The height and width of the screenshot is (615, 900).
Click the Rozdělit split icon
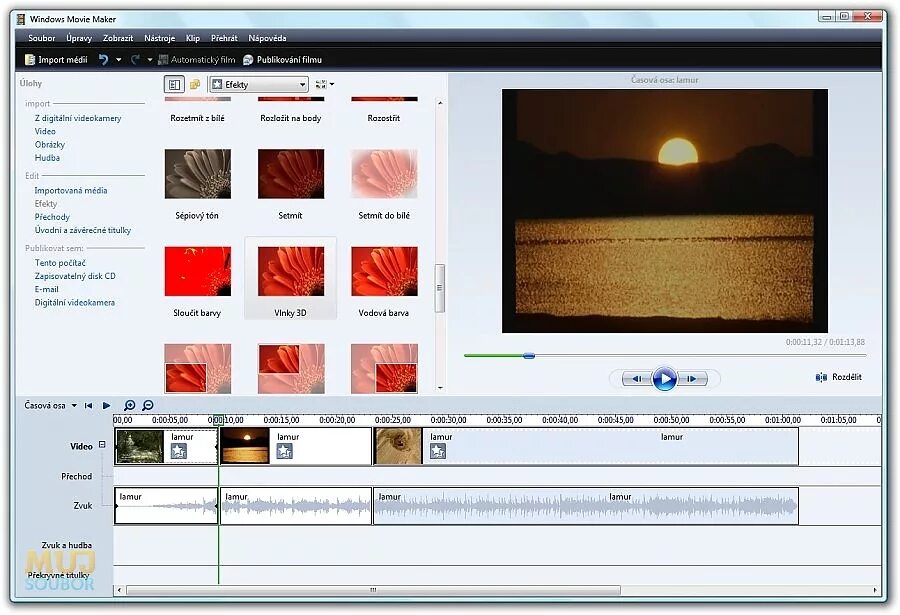[x=821, y=377]
